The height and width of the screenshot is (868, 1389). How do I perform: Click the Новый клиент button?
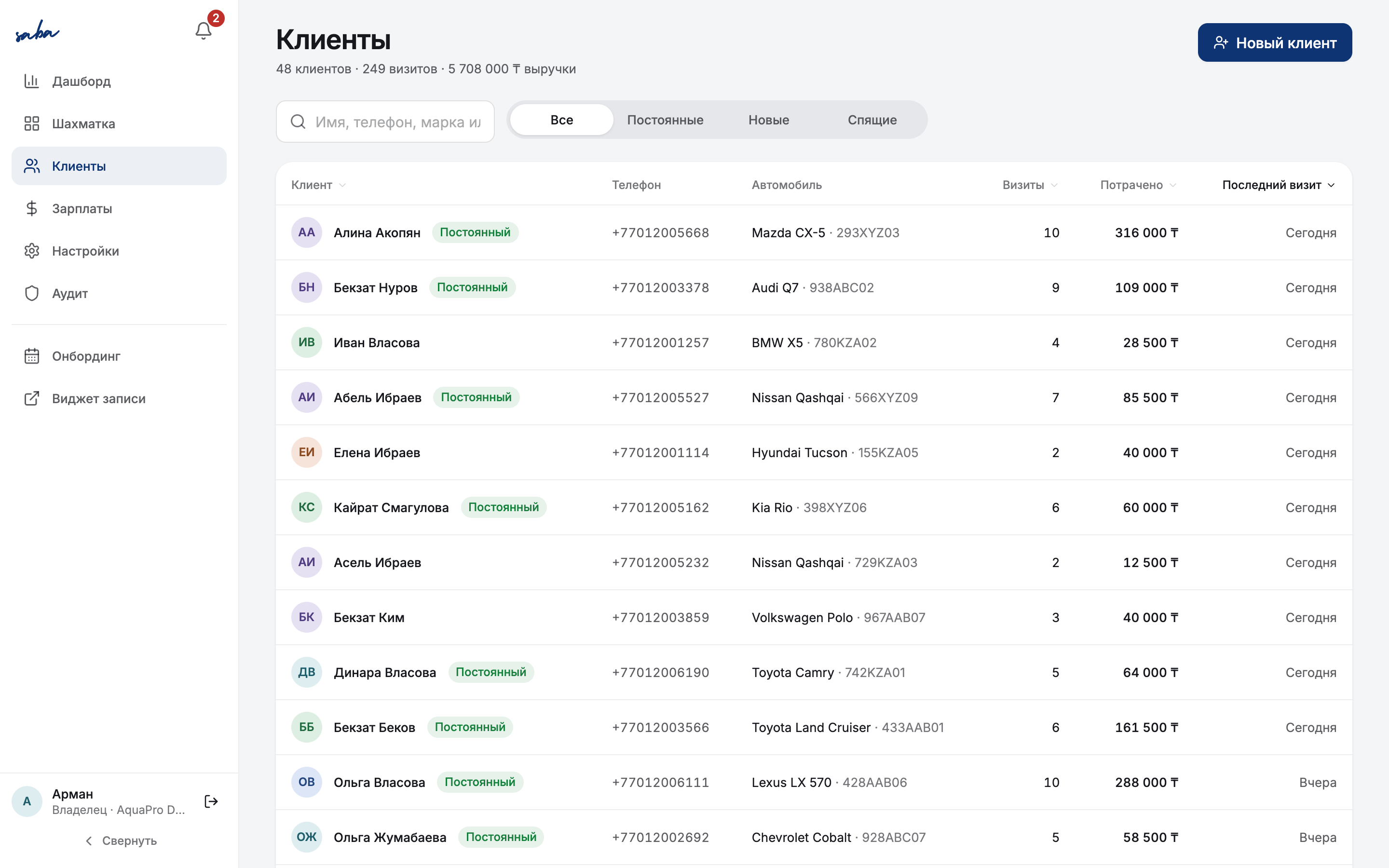(x=1275, y=42)
